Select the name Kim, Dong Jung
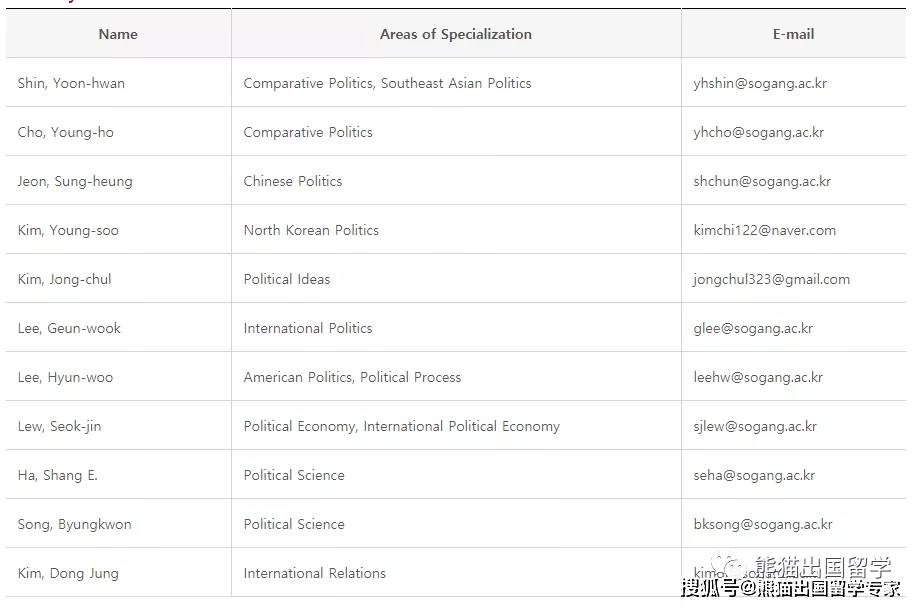The height and width of the screenshot is (608, 921). click(68, 573)
